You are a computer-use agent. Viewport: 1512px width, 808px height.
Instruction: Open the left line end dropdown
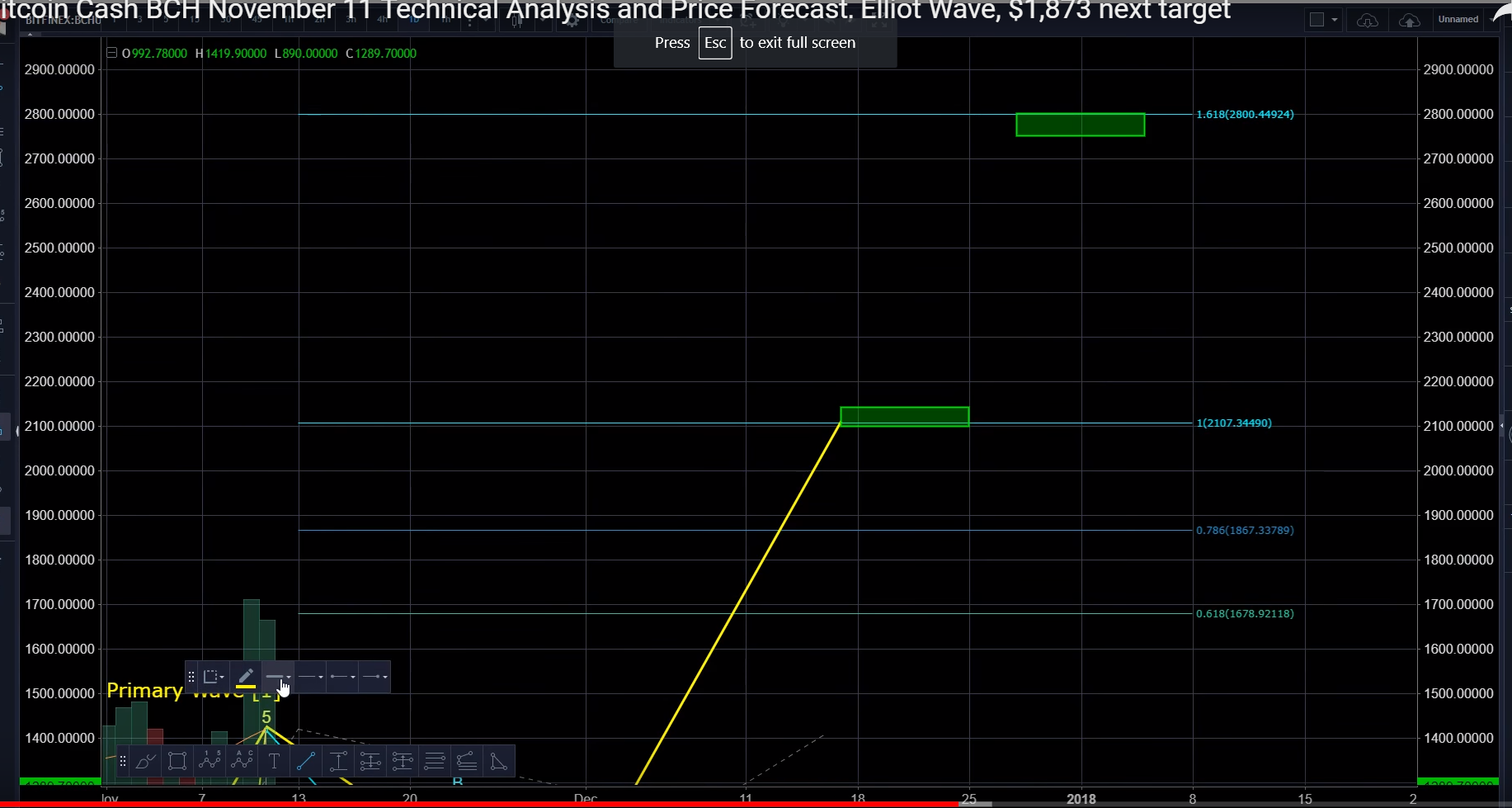point(342,677)
